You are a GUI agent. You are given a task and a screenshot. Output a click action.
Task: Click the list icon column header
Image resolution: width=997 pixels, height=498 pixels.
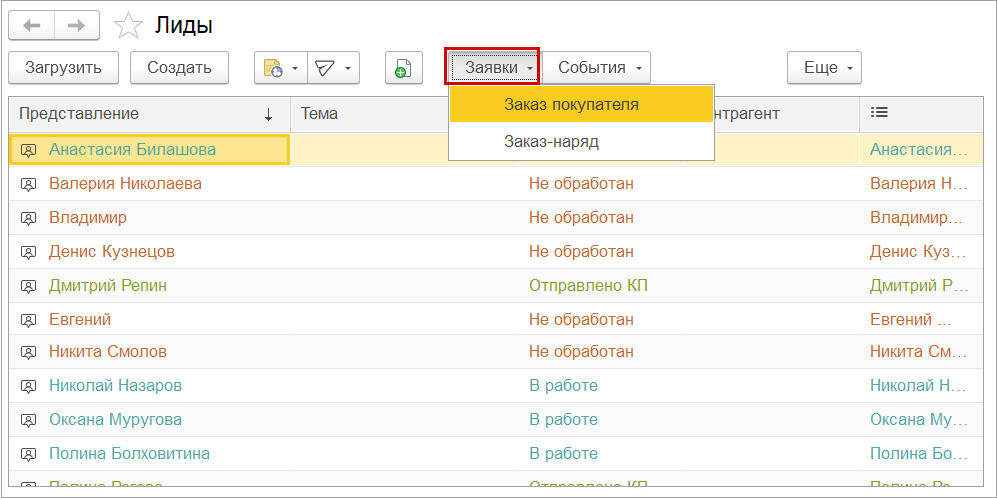click(879, 113)
